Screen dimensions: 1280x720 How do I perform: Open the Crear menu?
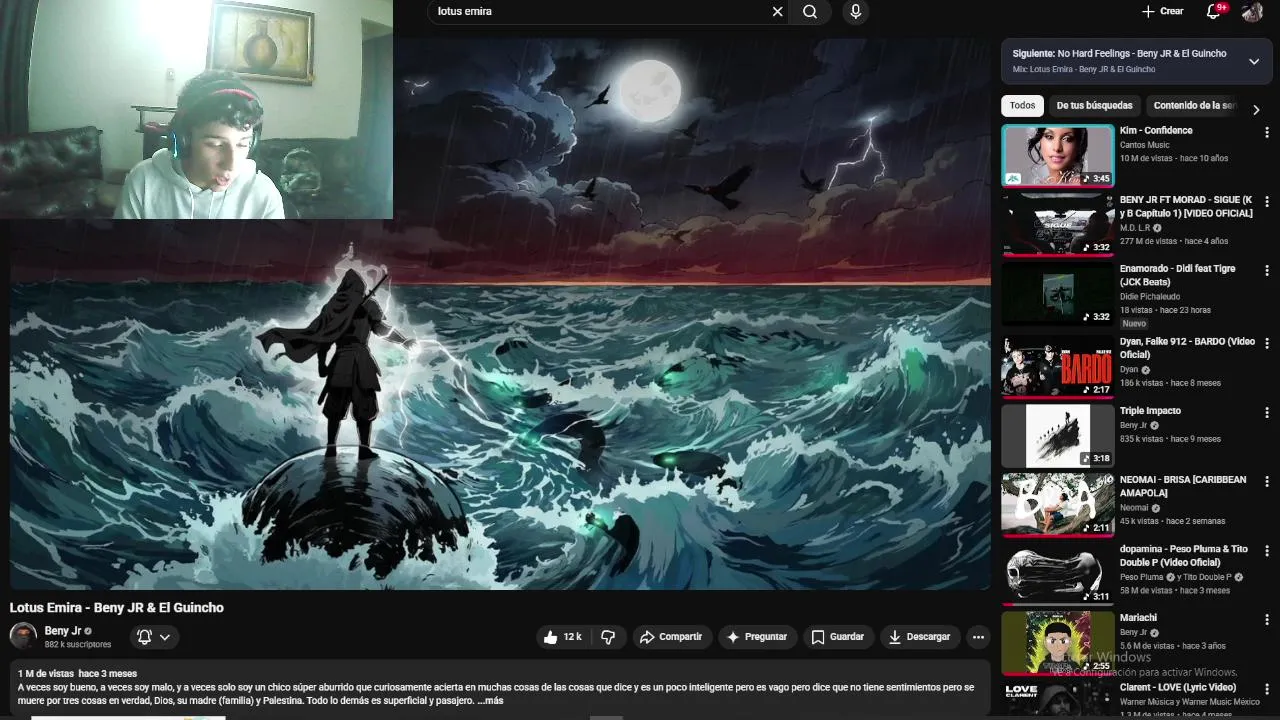(1162, 11)
